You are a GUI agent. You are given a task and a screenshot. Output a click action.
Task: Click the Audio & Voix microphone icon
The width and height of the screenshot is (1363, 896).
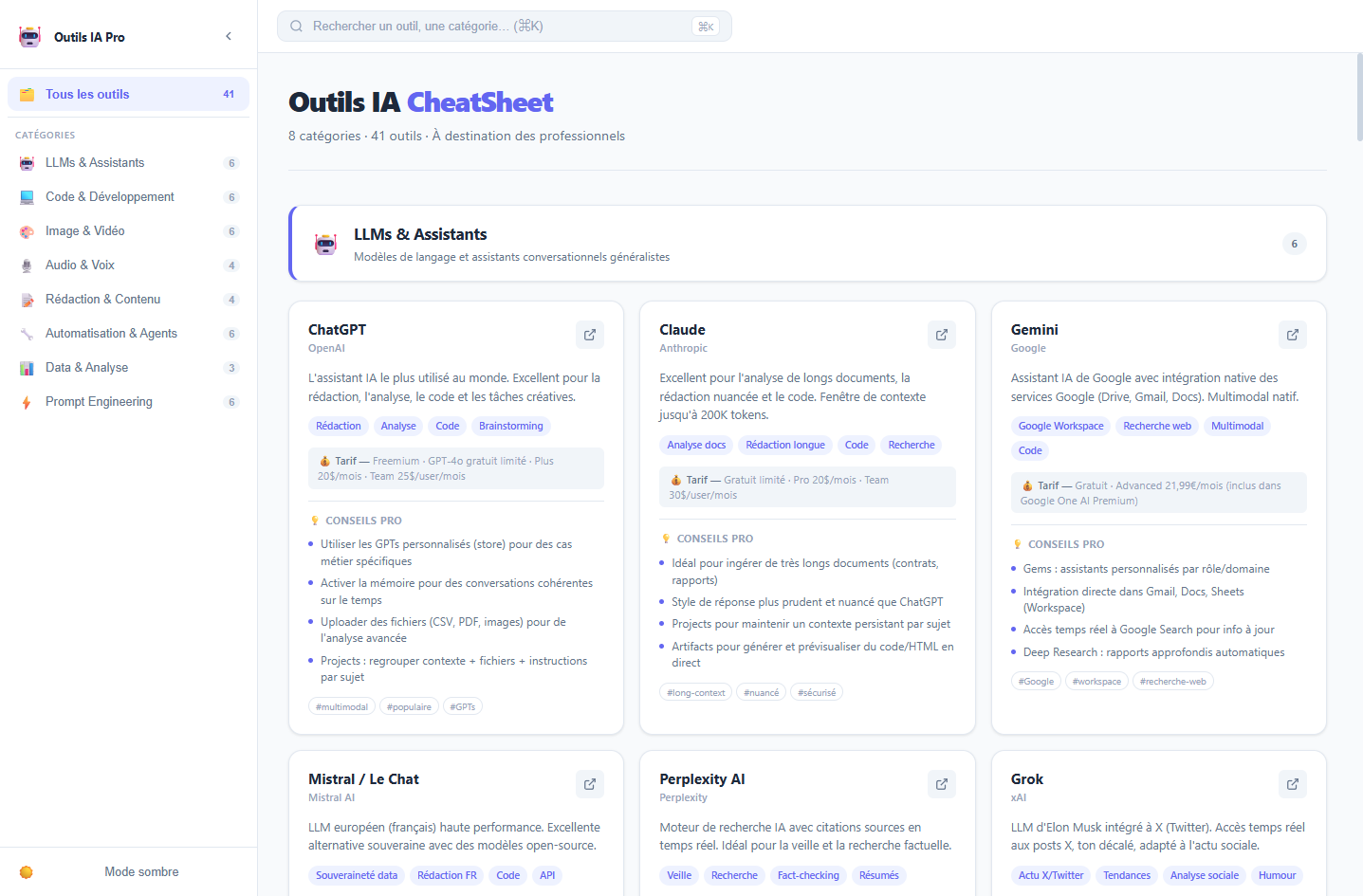[x=27, y=265]
